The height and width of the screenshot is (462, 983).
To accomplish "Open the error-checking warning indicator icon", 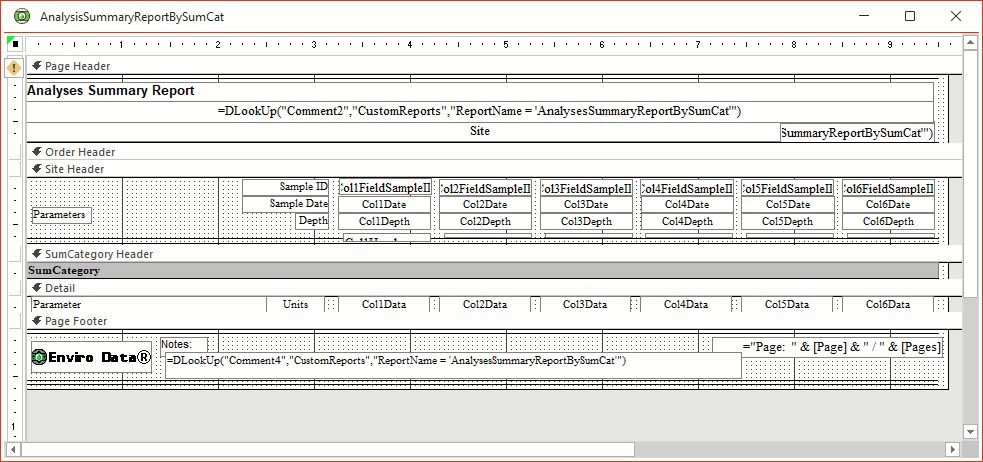I will coord(14,66).
